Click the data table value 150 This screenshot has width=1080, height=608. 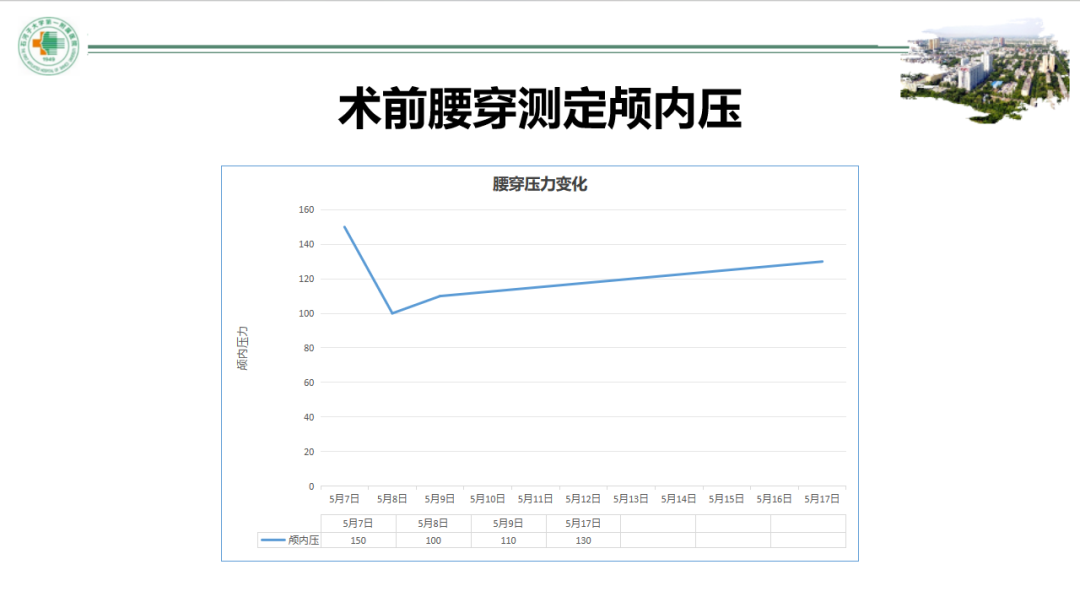[358, 541]
